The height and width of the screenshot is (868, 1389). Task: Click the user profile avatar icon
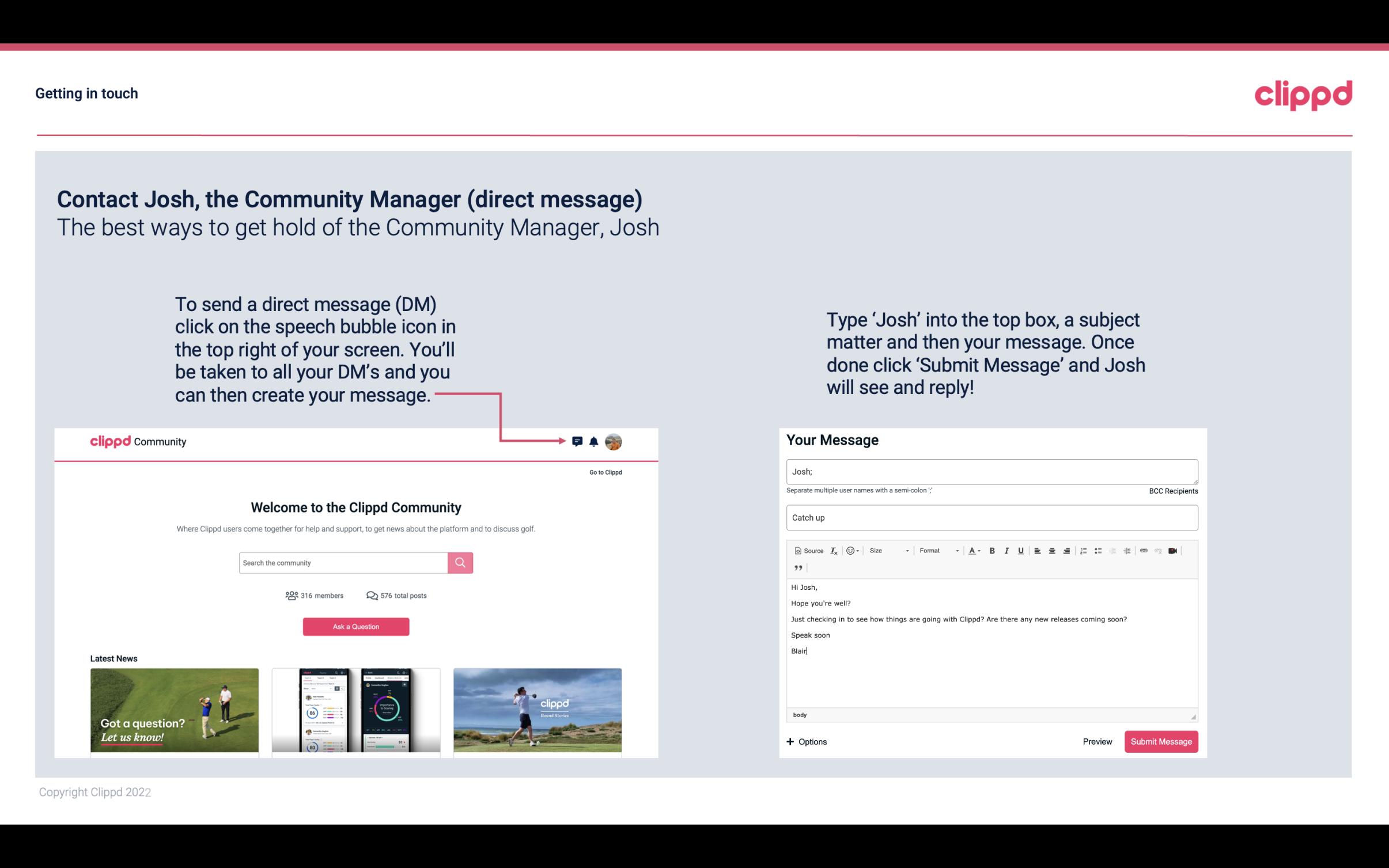pyautogui.click(x=614, y=441)
